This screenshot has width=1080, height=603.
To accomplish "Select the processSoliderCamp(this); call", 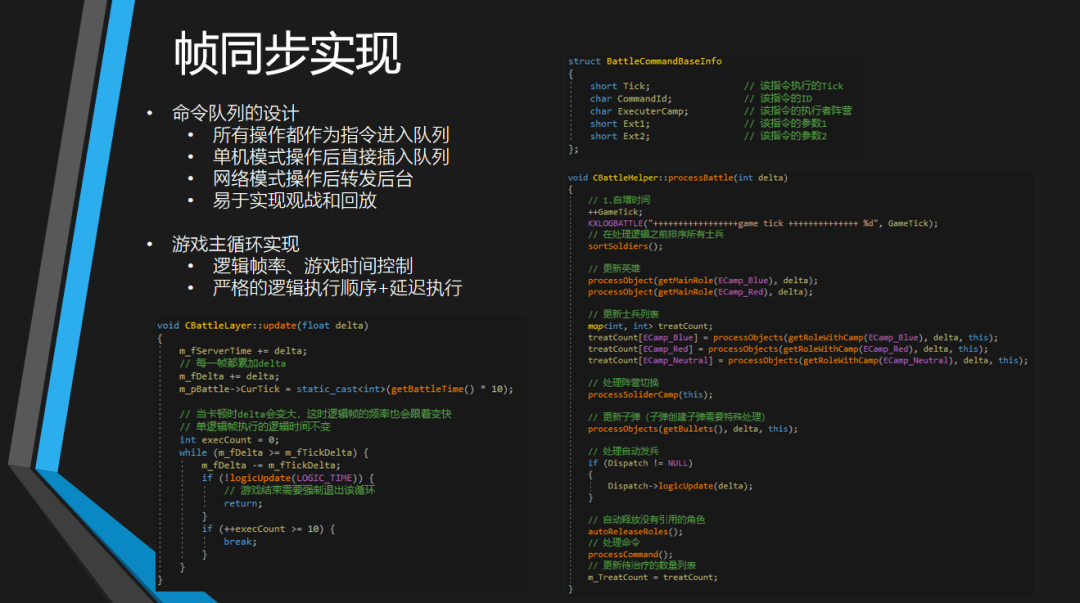I will point(650,395).
